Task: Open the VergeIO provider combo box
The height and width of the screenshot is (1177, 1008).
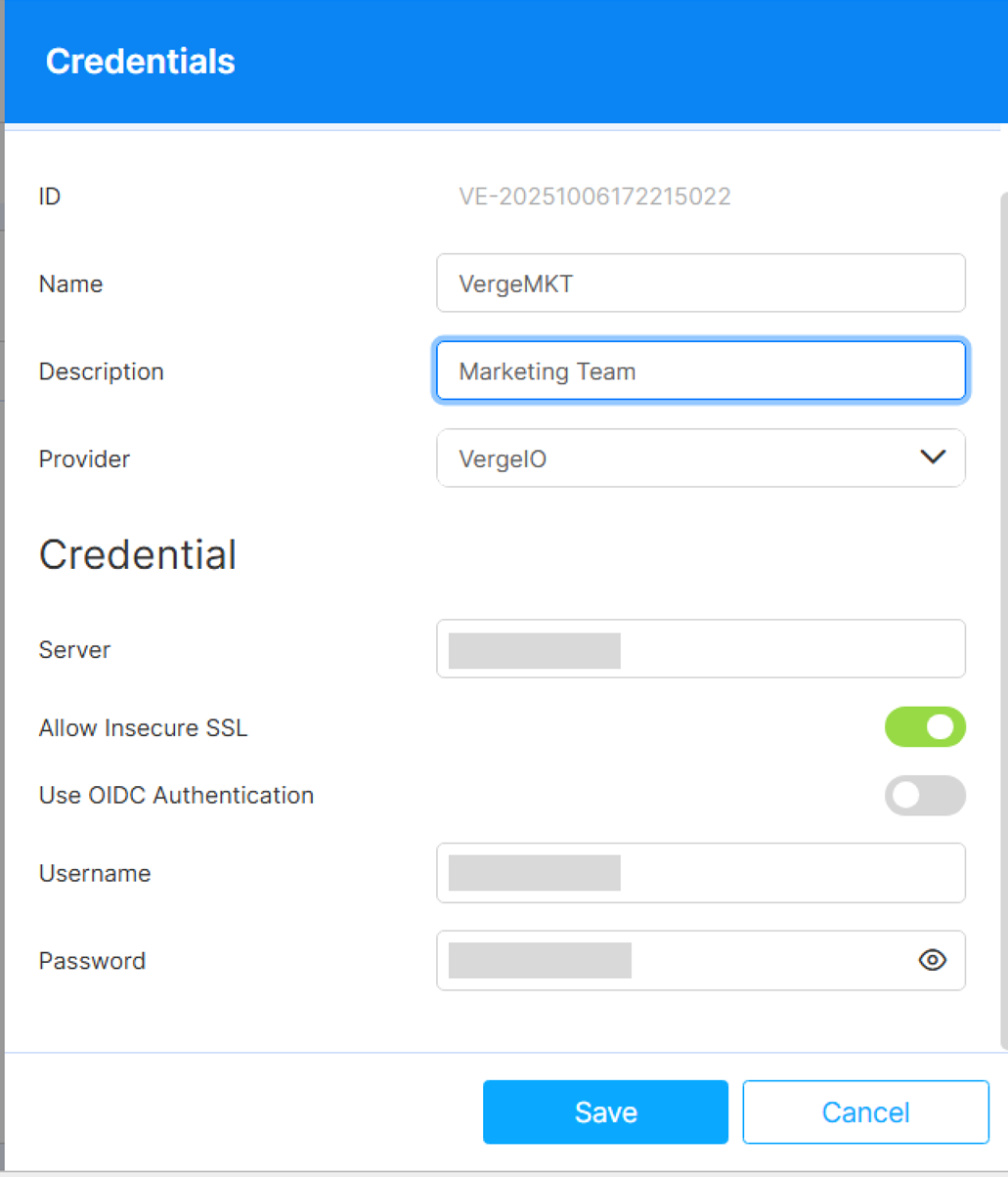Action: (675, 458)
